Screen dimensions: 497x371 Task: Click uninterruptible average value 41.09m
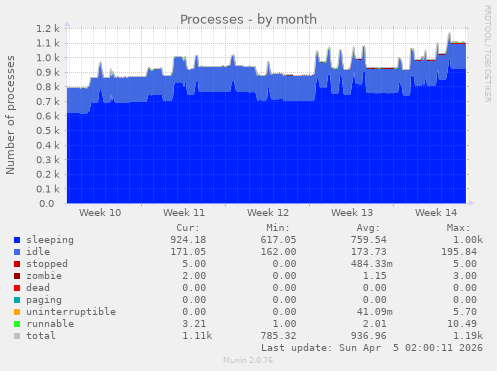374,312
